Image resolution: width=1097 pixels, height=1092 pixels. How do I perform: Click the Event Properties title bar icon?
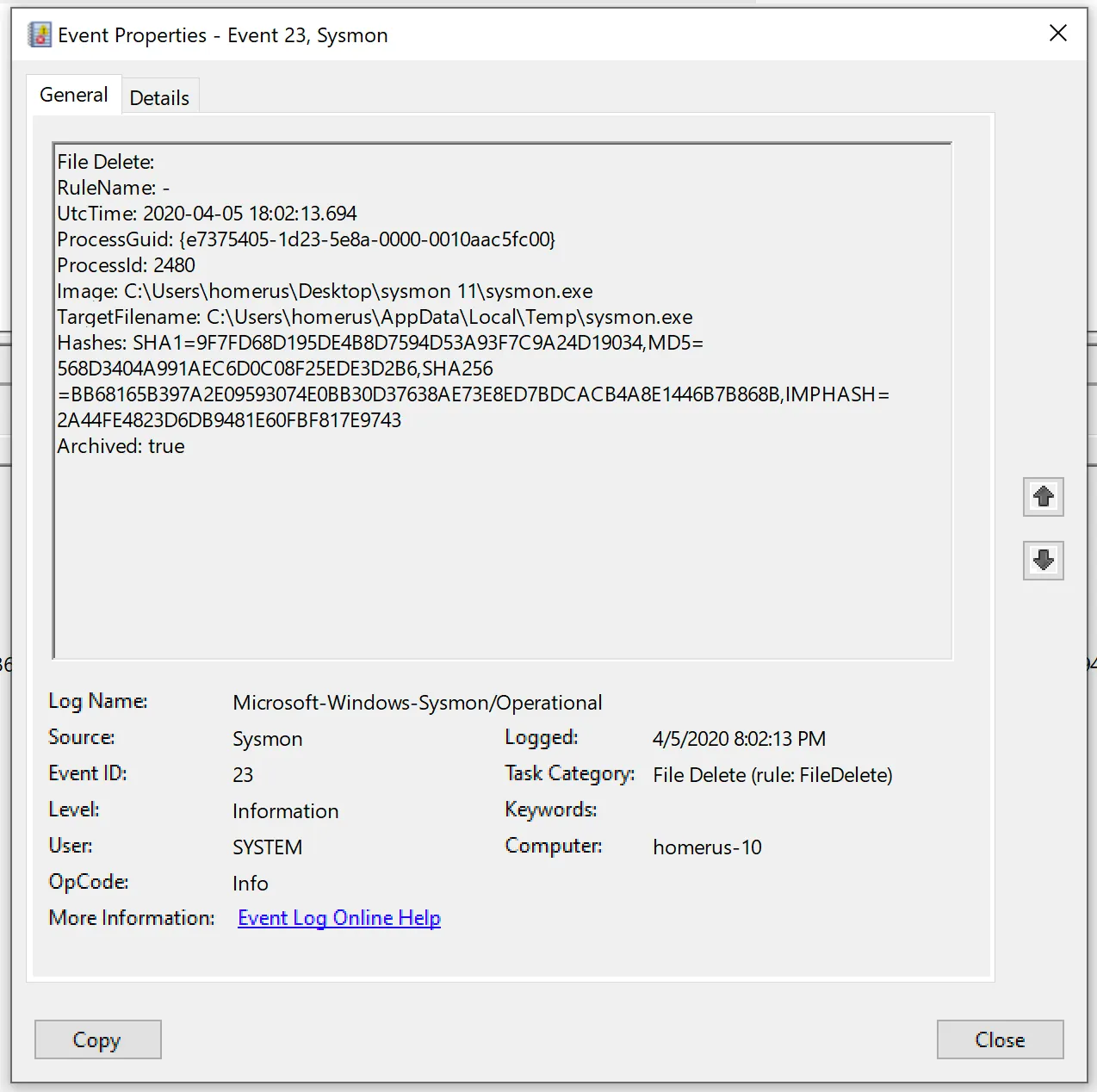39,34
